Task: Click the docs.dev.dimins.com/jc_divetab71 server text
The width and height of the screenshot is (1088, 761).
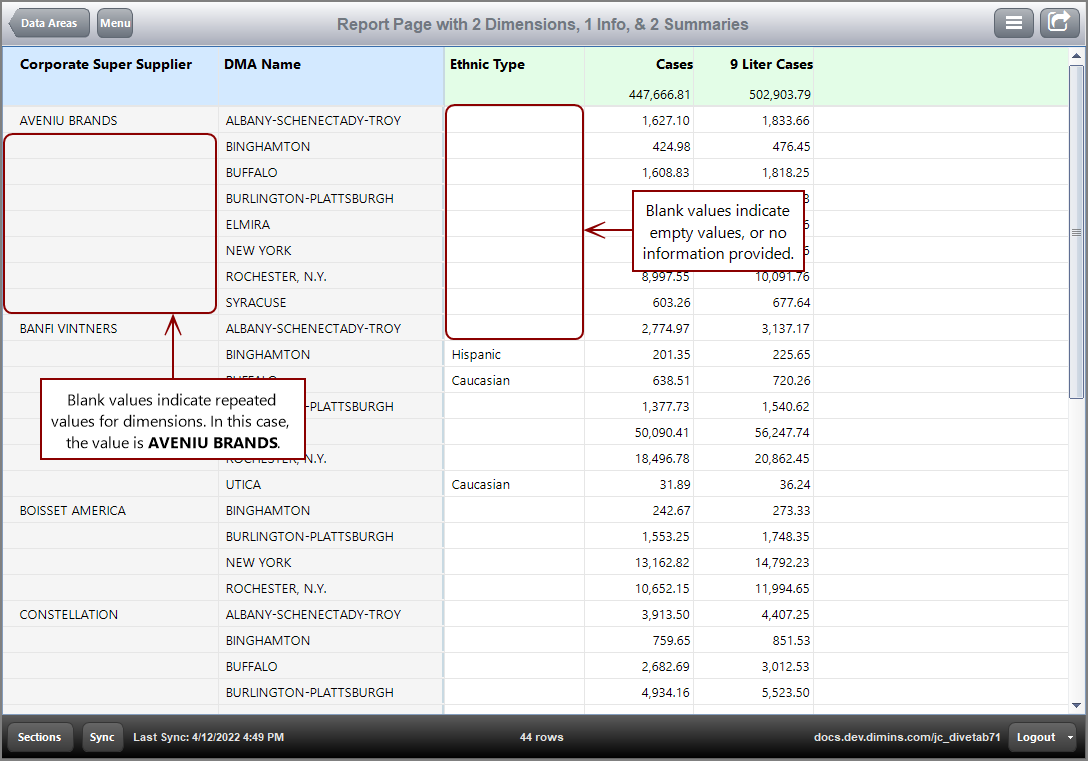Action: click(x=907, y=737)
